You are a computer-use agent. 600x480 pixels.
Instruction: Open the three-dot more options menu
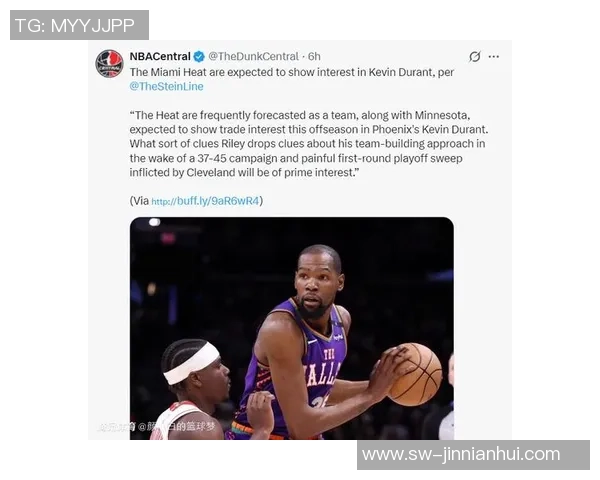(494, 57)
